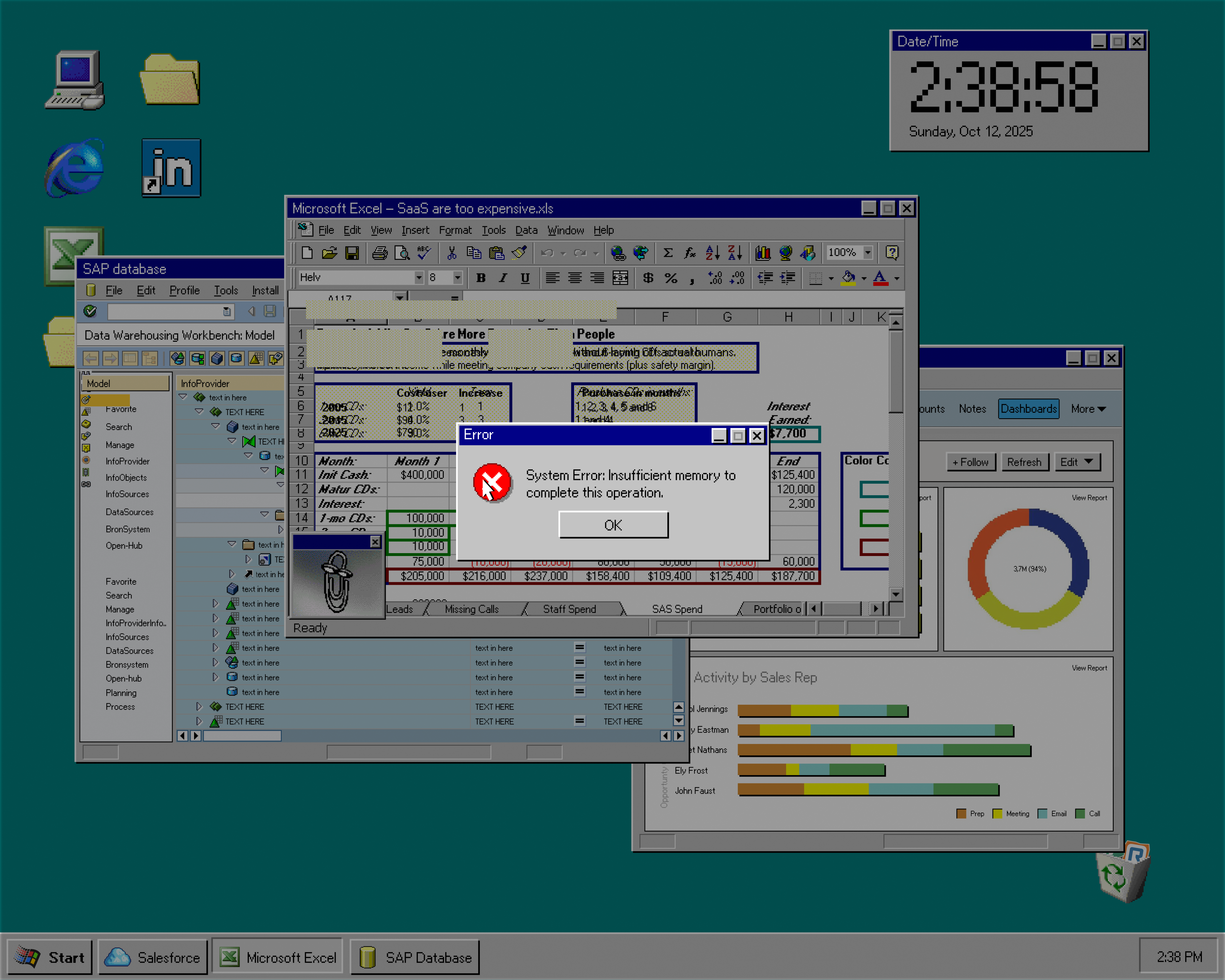Toggle Align Right in Excel toolbar
The image size is (1225, 980).
pyautogui.click(x=597, y=278)
